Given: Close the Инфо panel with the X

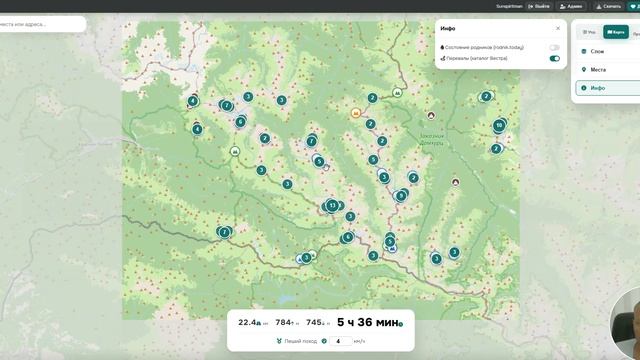Looking at the screenshot, I should tap(558, 28).
